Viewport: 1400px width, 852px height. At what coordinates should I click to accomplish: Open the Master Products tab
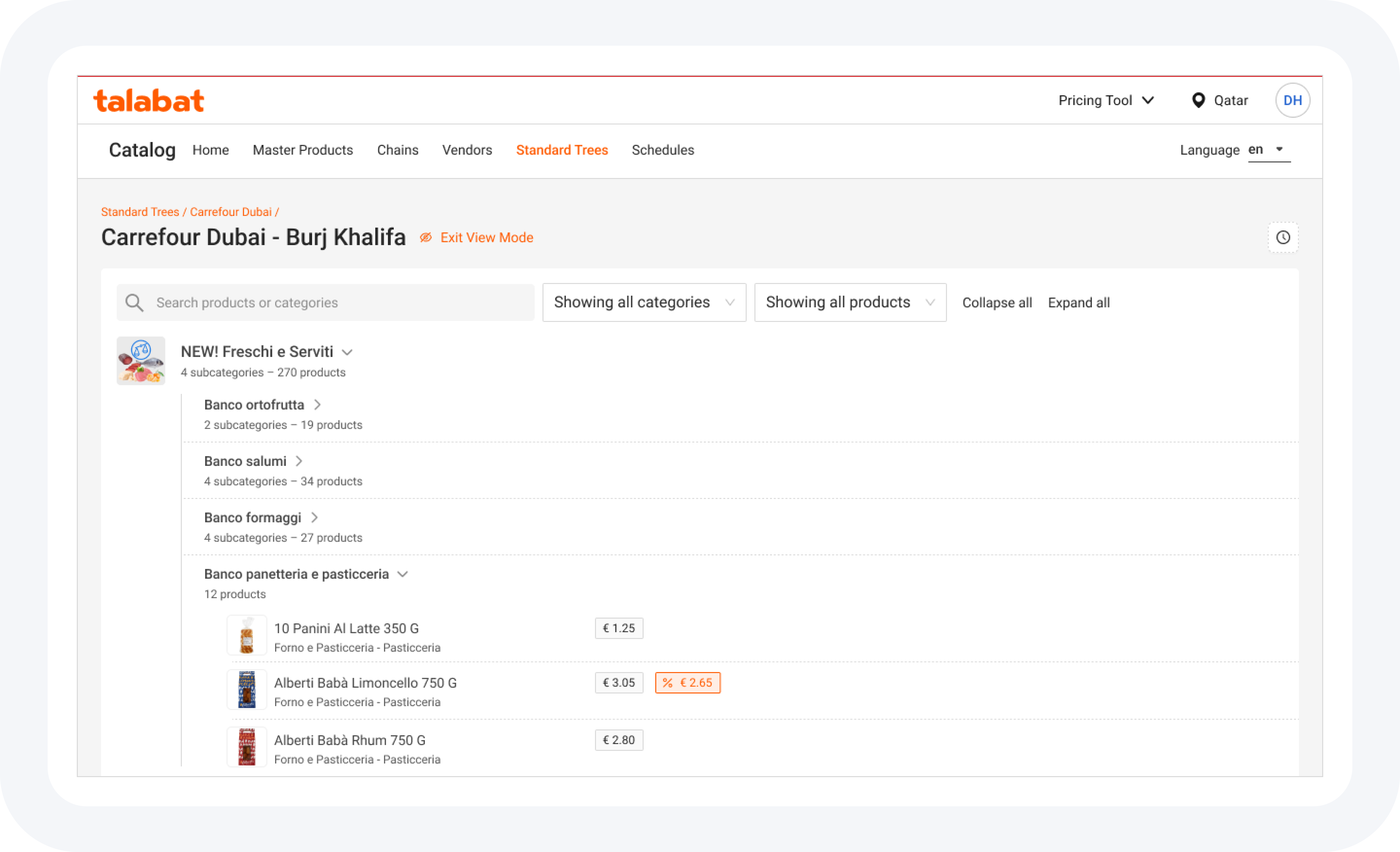[303, 150]
